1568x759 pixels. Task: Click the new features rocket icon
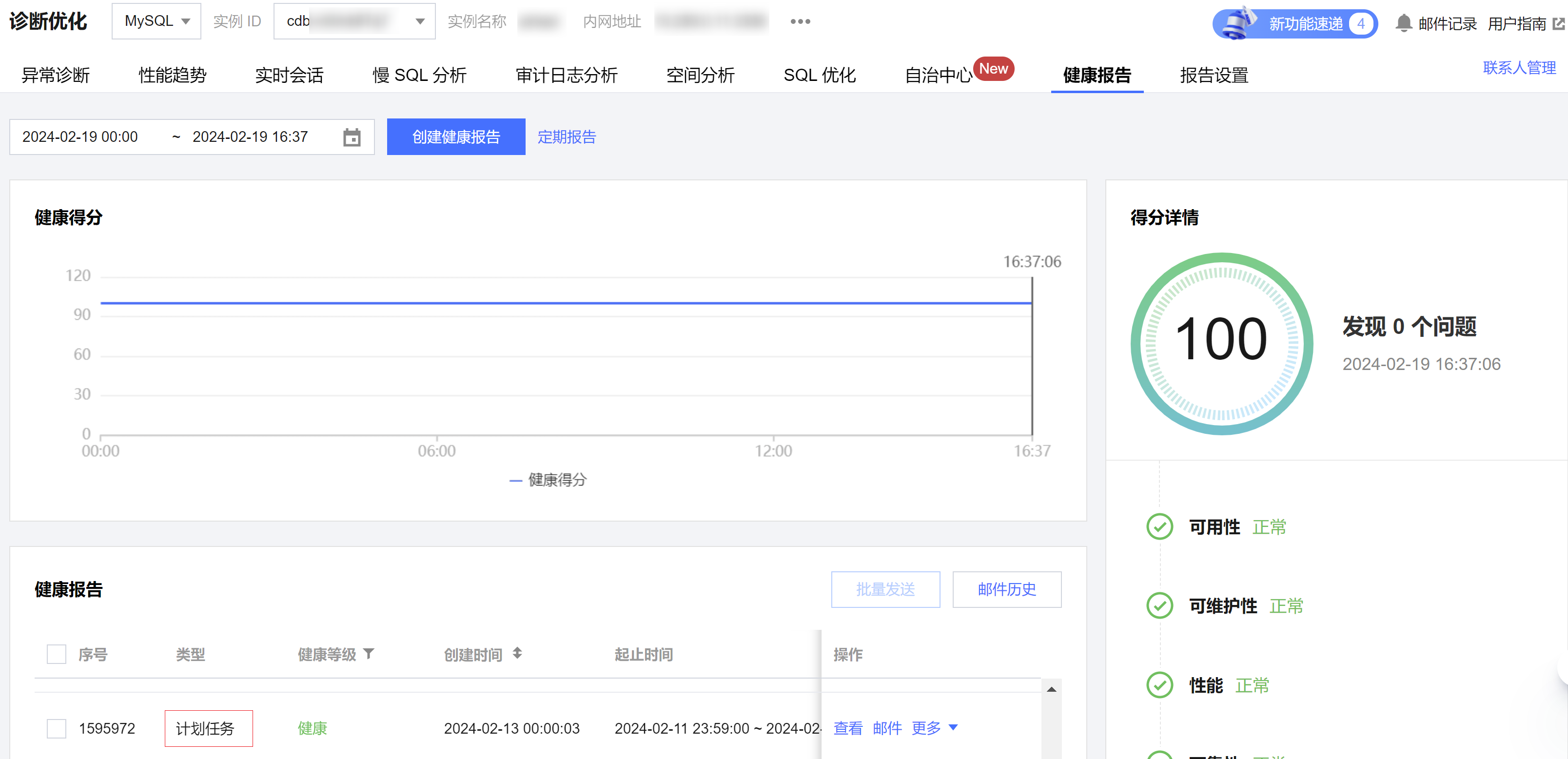(x=1238, y=23)
